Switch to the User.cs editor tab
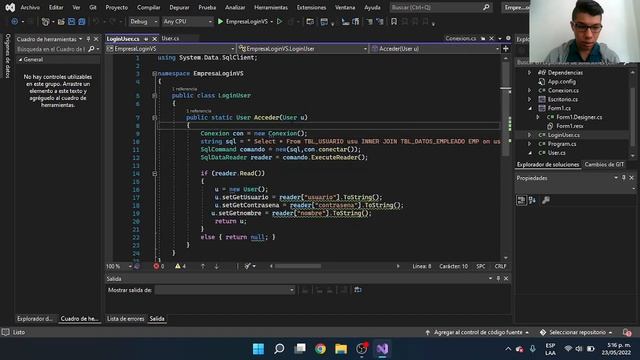This screenshot has height=360, width=640. click(170, 38)
